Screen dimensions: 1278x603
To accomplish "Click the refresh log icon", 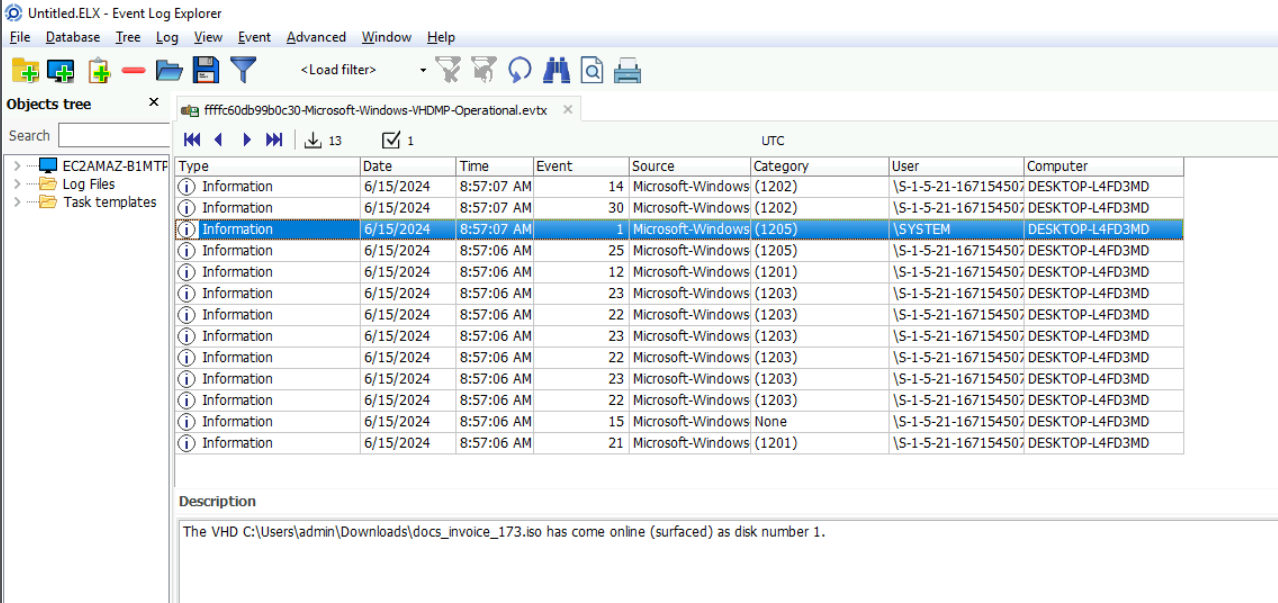I will point(519,70).
